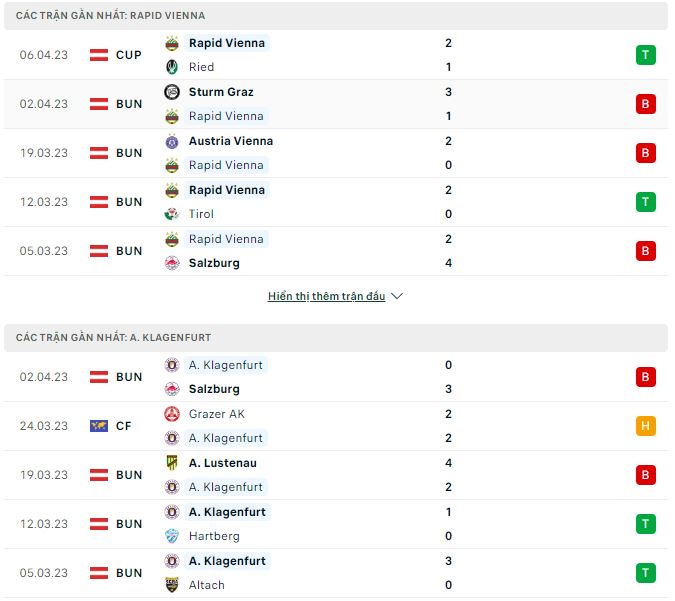Click the Hartberg club crest
The width and height of the screenshot is (675, 601).
point(171,536)
